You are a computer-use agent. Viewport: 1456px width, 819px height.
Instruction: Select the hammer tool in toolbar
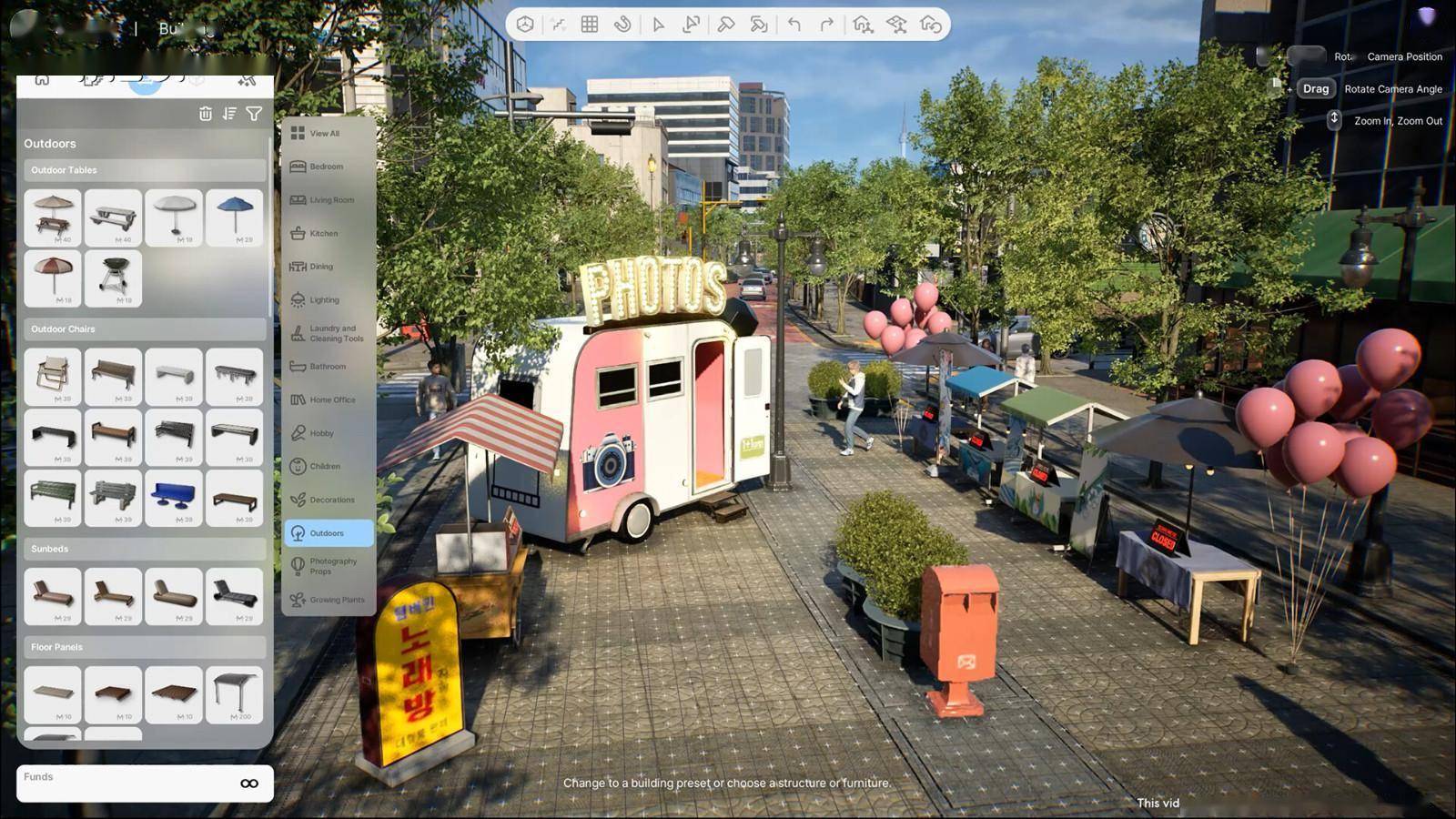click(725, 25)
